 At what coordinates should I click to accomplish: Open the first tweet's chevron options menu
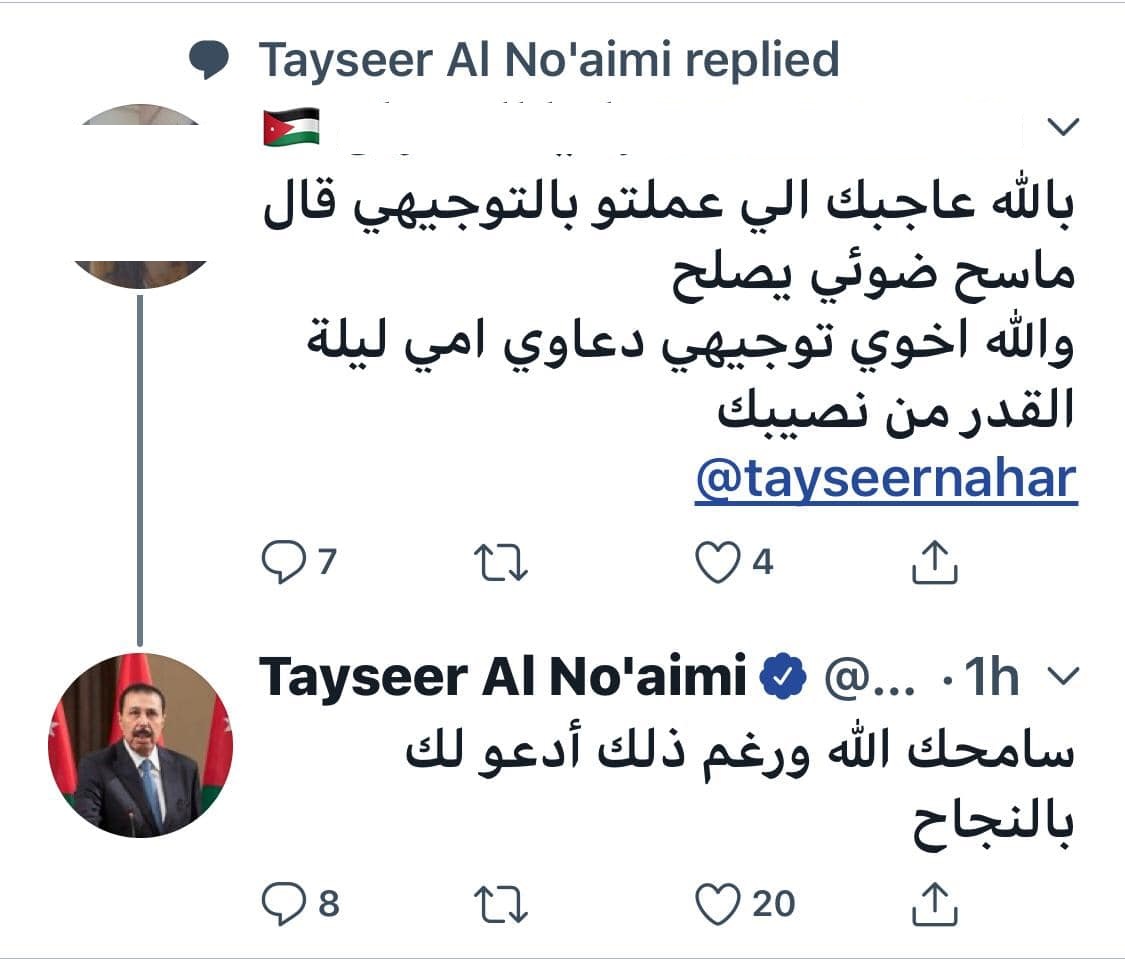[1063, 127]
